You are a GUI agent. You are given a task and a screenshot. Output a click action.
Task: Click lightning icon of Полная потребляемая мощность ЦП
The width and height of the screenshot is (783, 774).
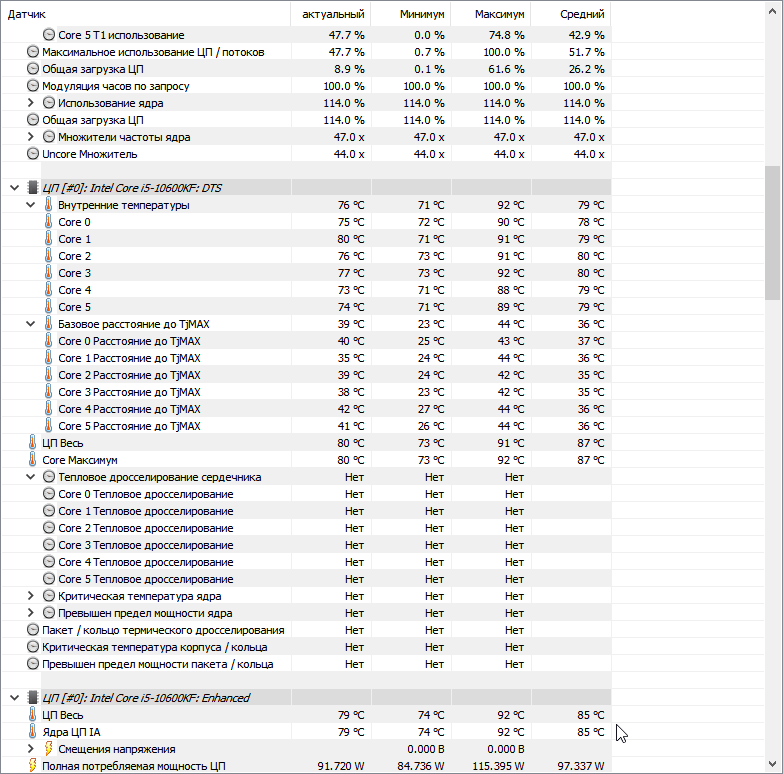32,766
